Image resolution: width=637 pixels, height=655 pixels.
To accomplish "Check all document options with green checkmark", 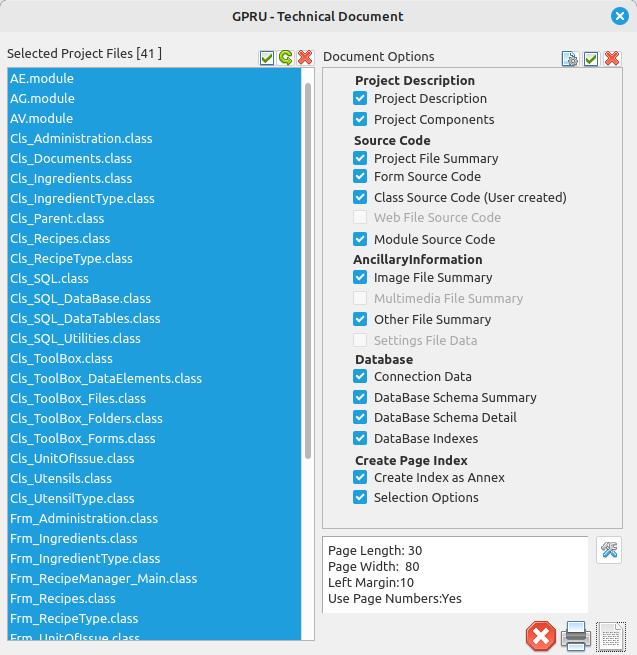I will pos(591,59).
